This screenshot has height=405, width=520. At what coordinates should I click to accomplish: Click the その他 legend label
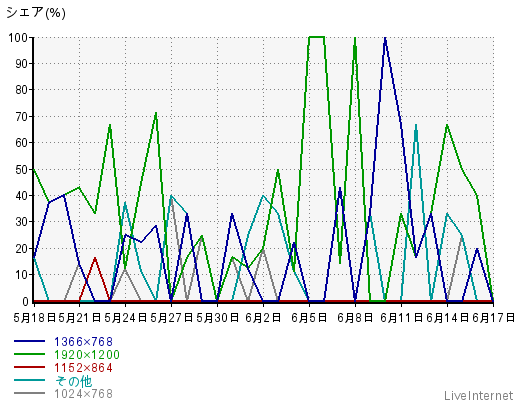(73, 381)
